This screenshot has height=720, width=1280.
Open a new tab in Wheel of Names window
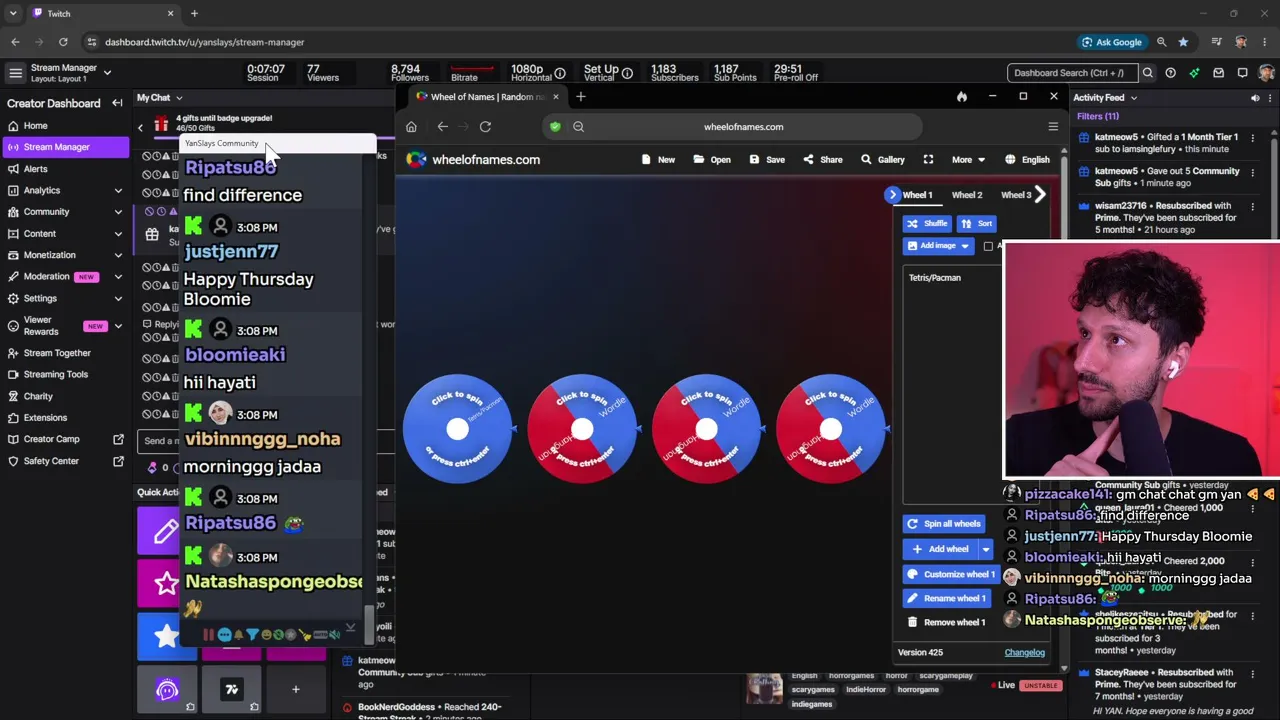(580, 97)
